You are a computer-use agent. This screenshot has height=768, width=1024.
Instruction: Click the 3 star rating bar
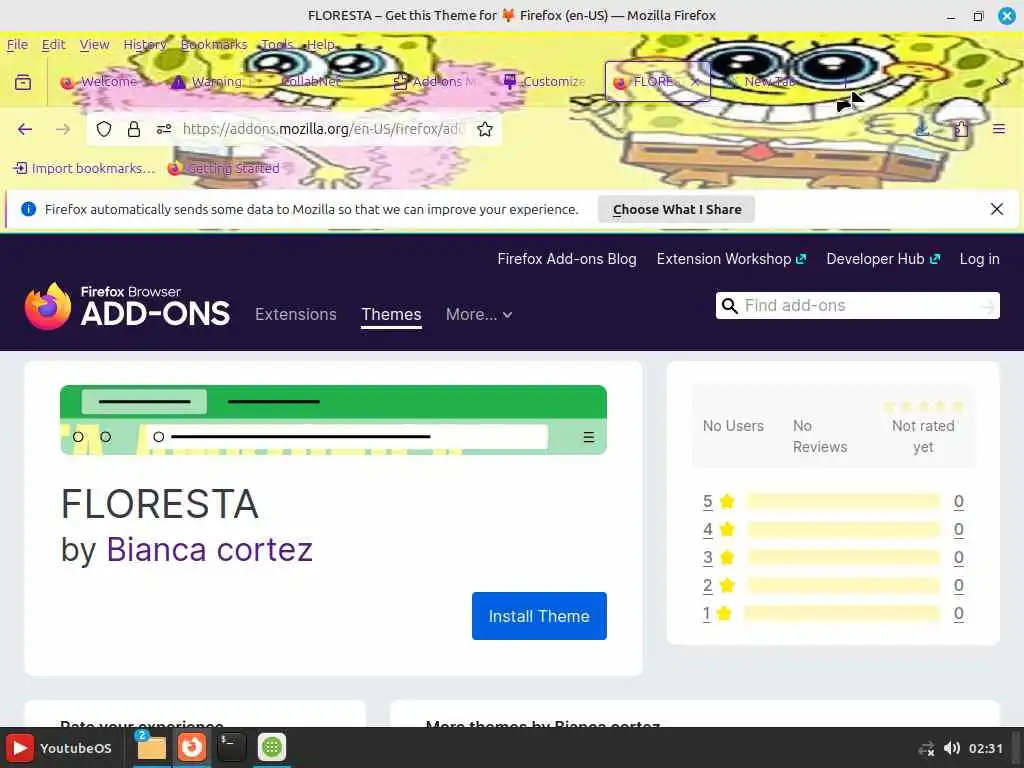843,558
